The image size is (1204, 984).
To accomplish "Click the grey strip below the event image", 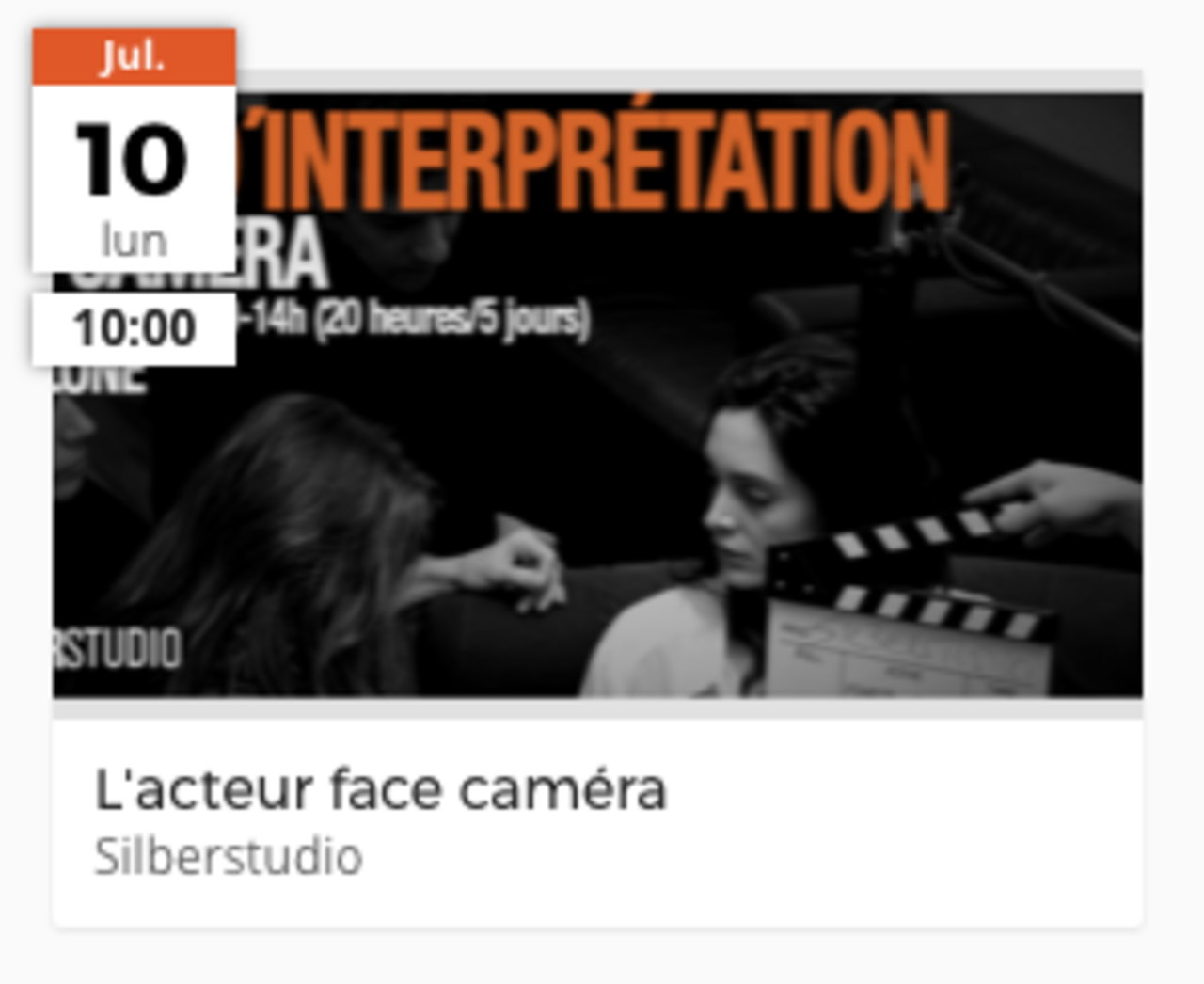I will (598, 708).
